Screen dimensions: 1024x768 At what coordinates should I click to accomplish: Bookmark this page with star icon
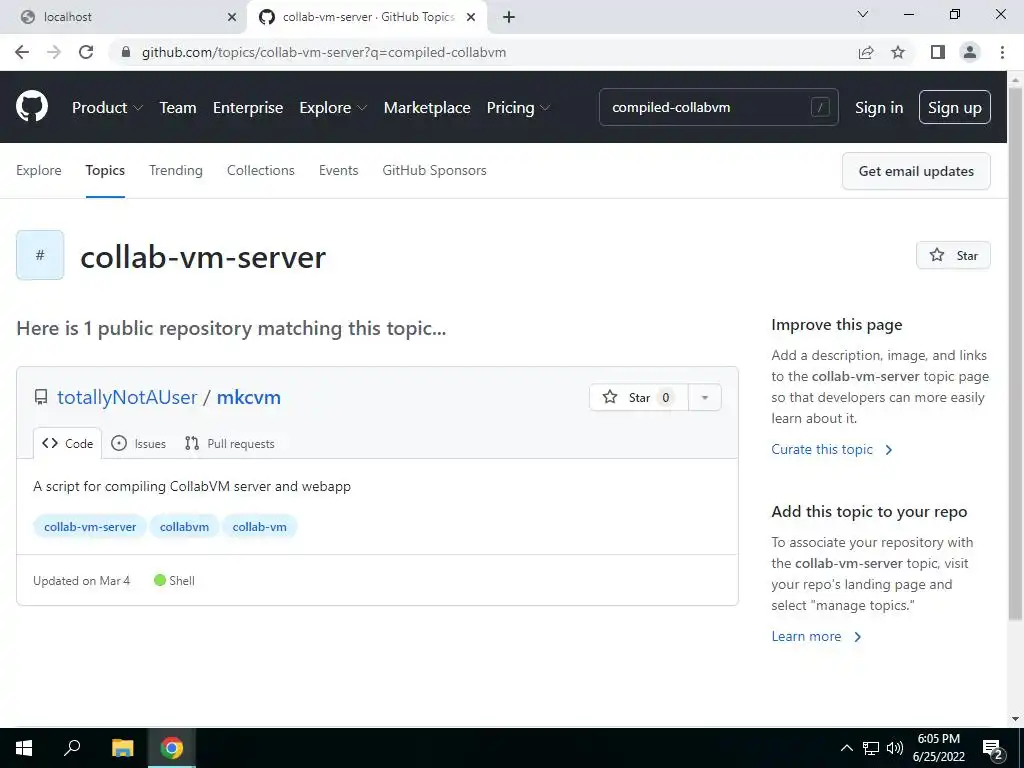898,52
